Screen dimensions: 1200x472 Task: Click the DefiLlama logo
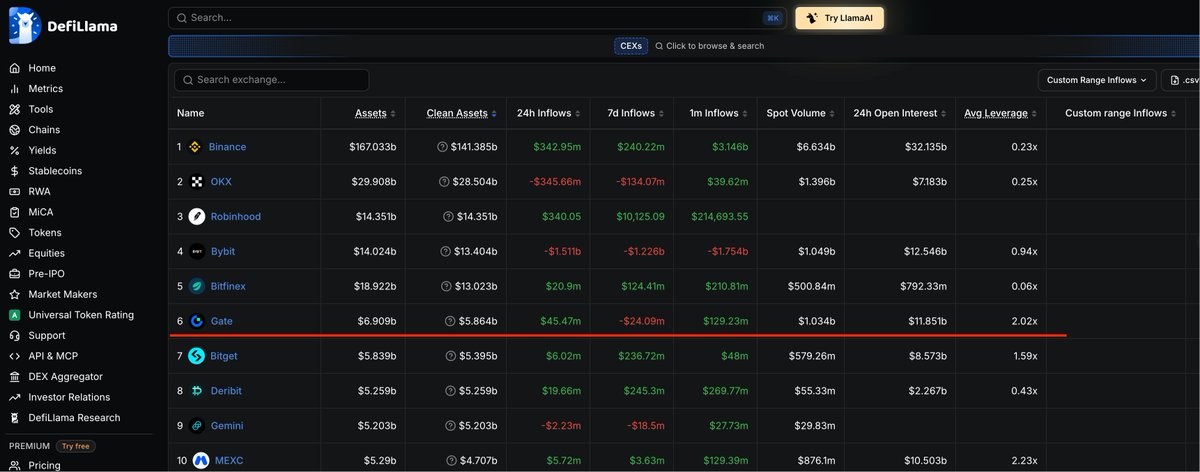63,26
